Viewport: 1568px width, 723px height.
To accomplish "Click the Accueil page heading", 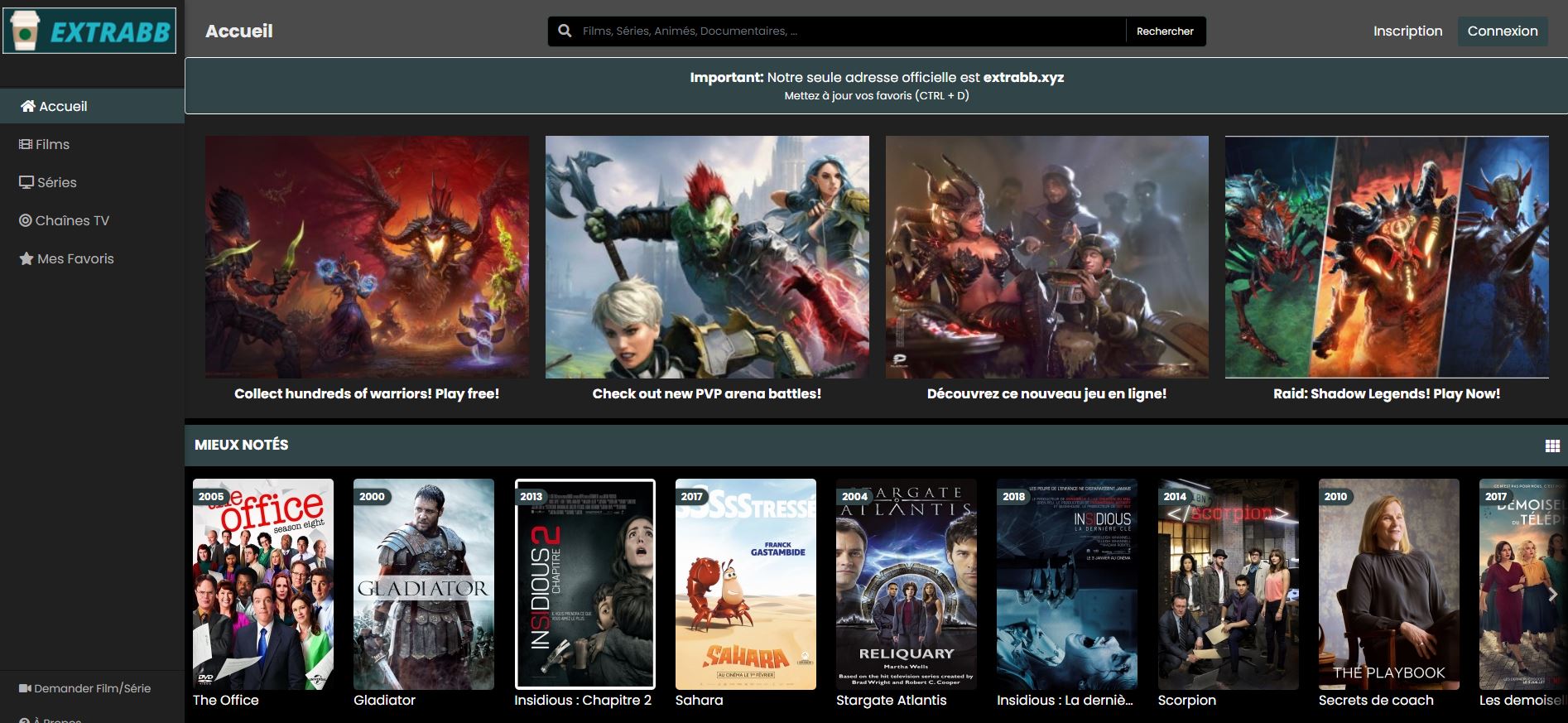I will (x=239, y=31).
